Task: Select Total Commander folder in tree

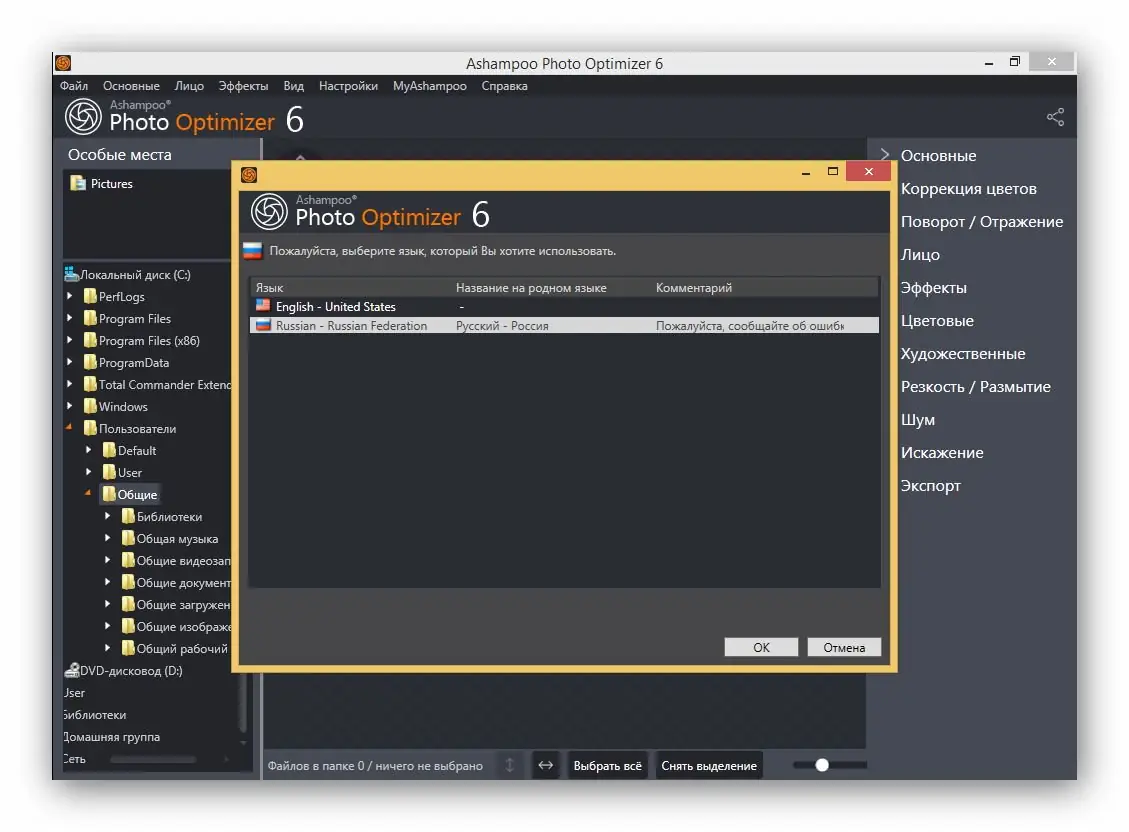Action: tap(165, 384)
